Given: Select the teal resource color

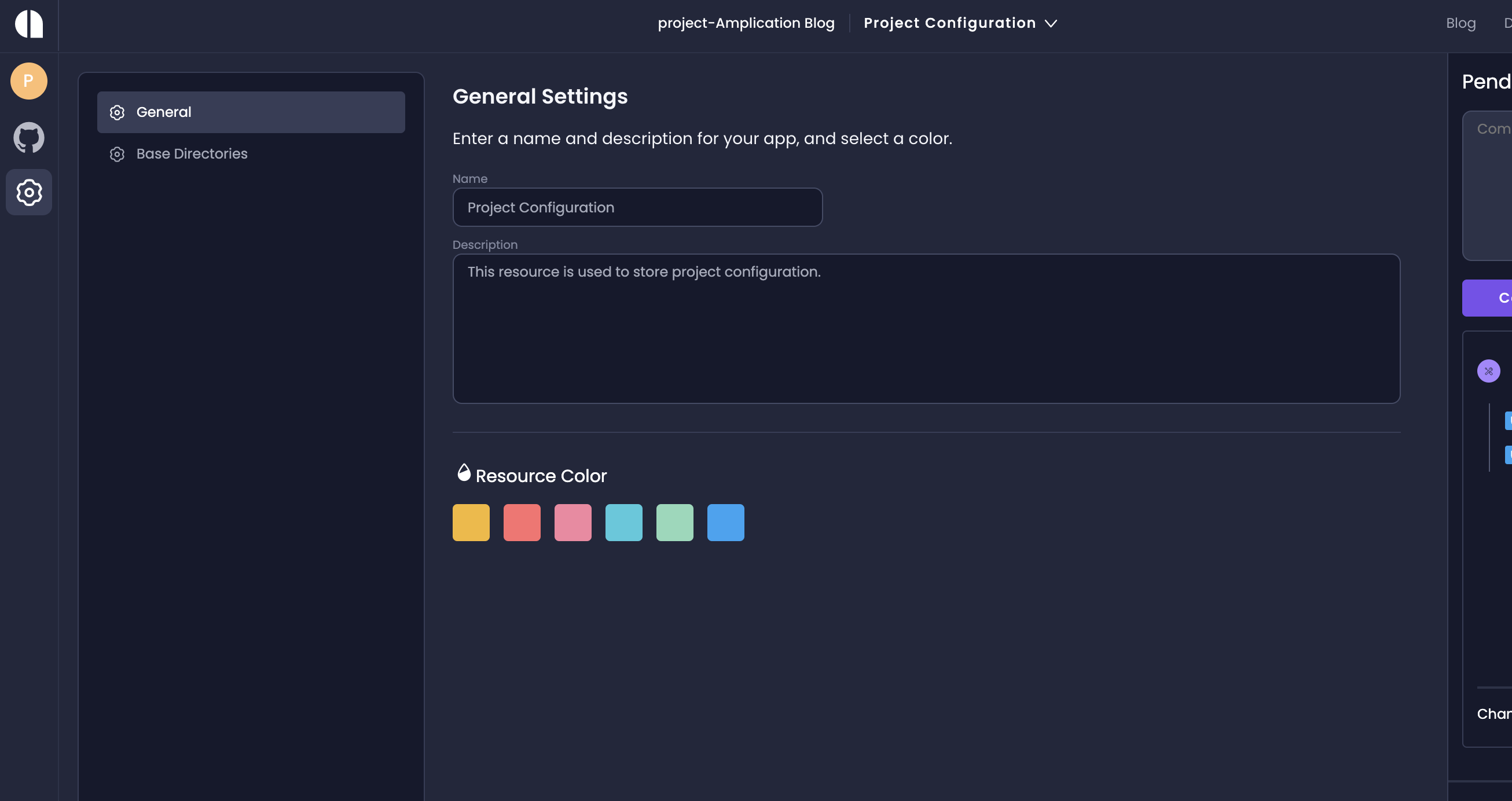Looking at the screenshot, I should (x=623, y=521).
